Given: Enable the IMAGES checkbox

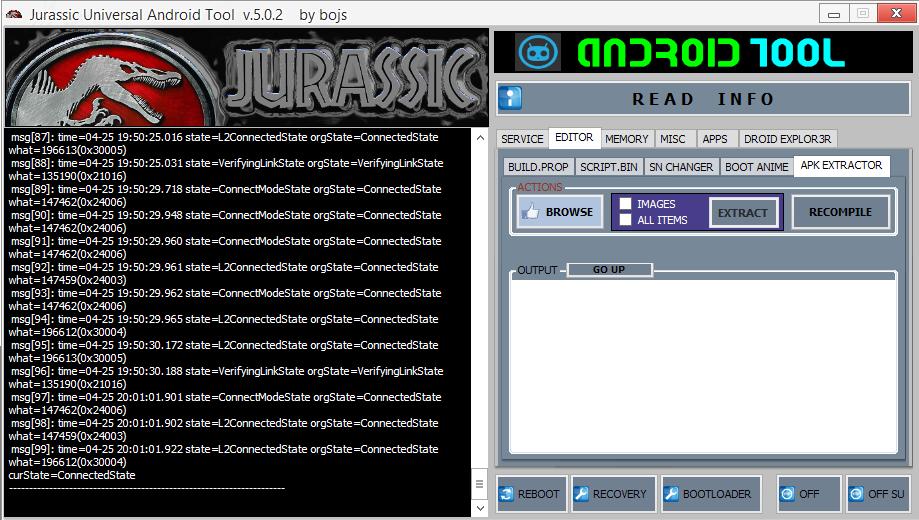Looking at the screenshot, I should (x=625, y=204).
